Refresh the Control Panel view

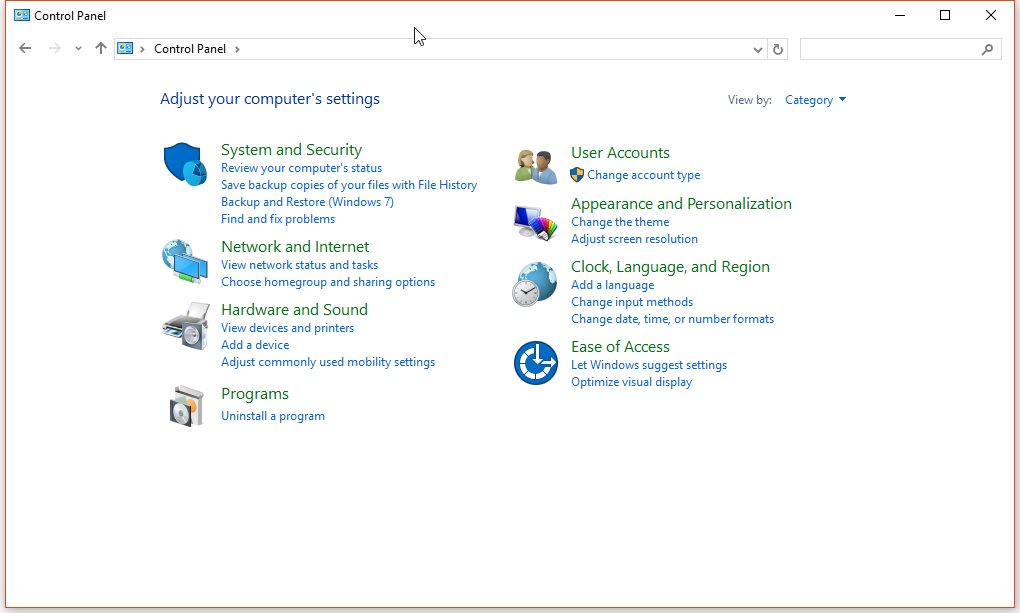(778, 49)
